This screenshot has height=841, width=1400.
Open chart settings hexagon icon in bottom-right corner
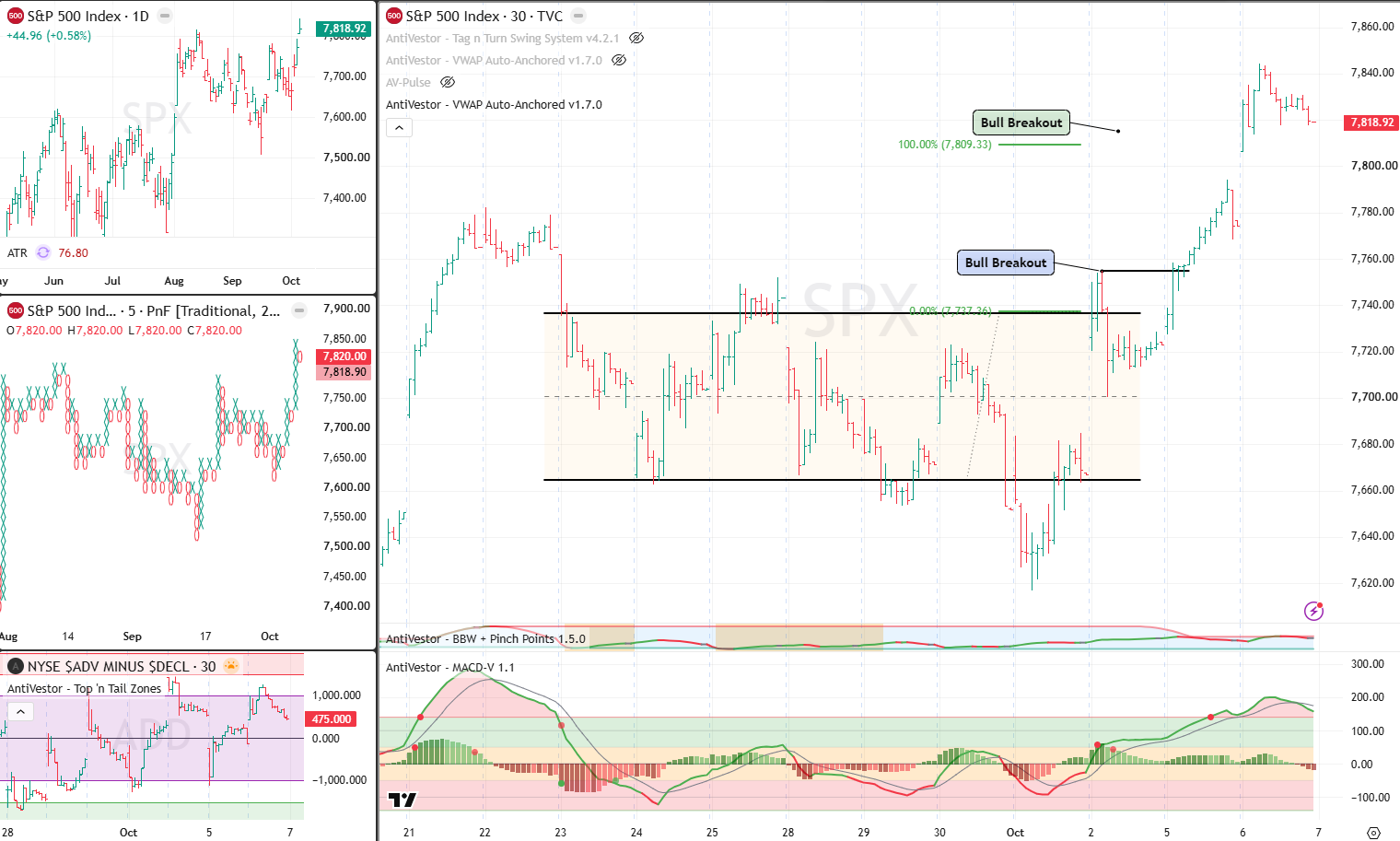(x=1373, y=832)
